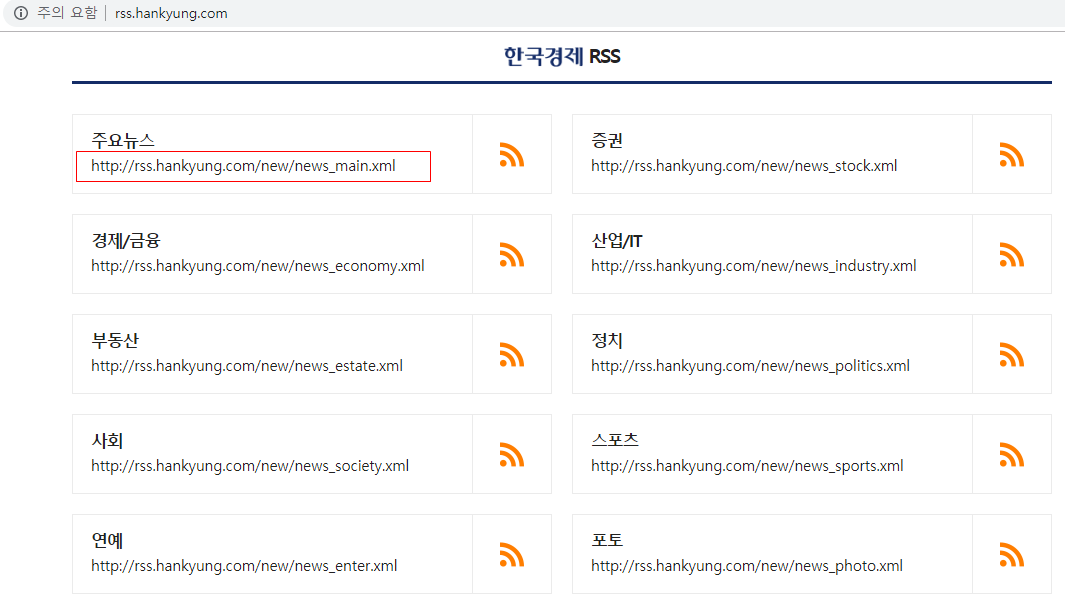1065x612 pixels.
Task: Select the 부동산 category heading
Action: point(115,340)
